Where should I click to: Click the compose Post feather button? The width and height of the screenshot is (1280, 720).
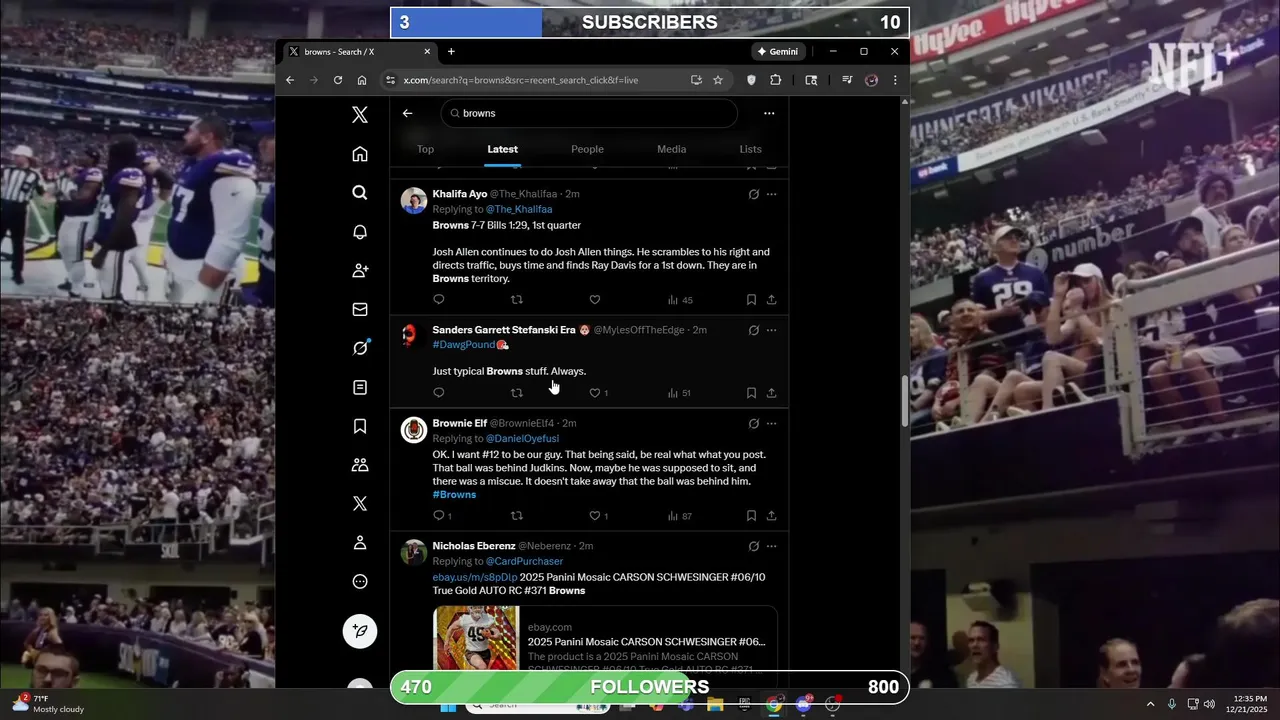click(360, 631)
